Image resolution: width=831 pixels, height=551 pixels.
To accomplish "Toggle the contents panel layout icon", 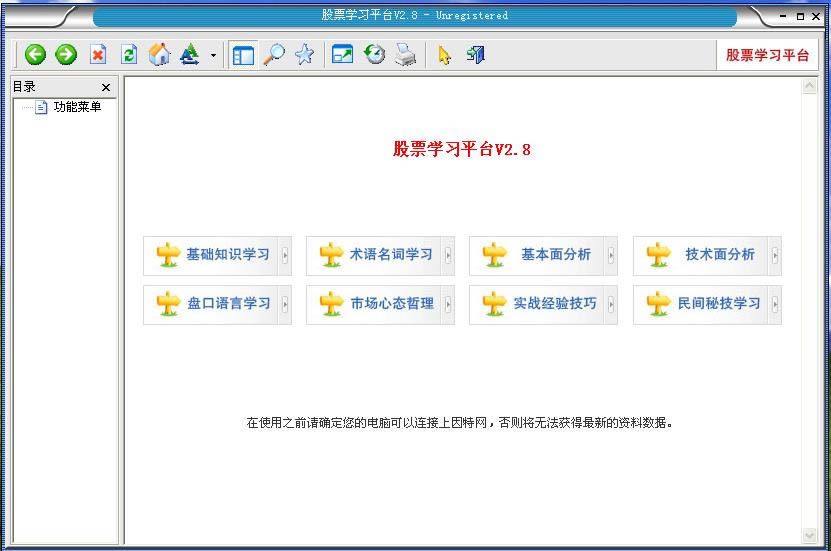I will click(243, 55).
